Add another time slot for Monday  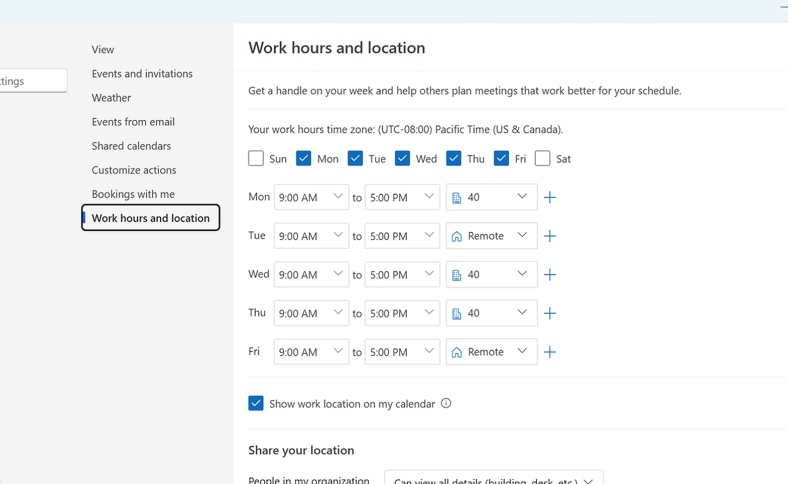click(x=550, y=198)
